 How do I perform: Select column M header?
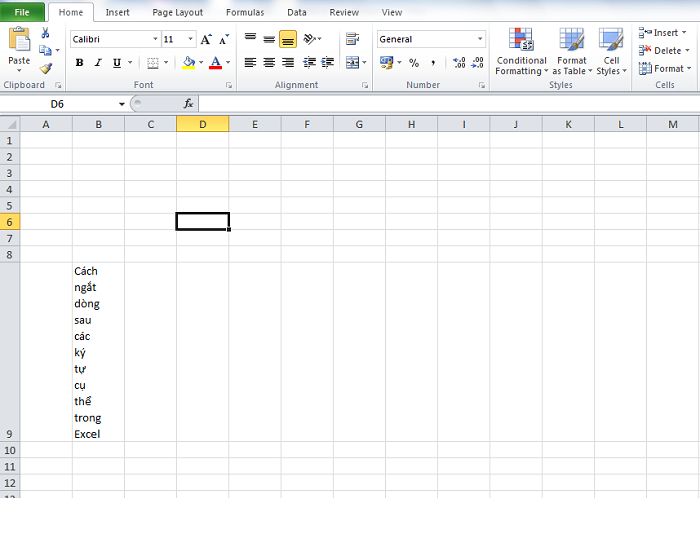click(x=673, y=124)
